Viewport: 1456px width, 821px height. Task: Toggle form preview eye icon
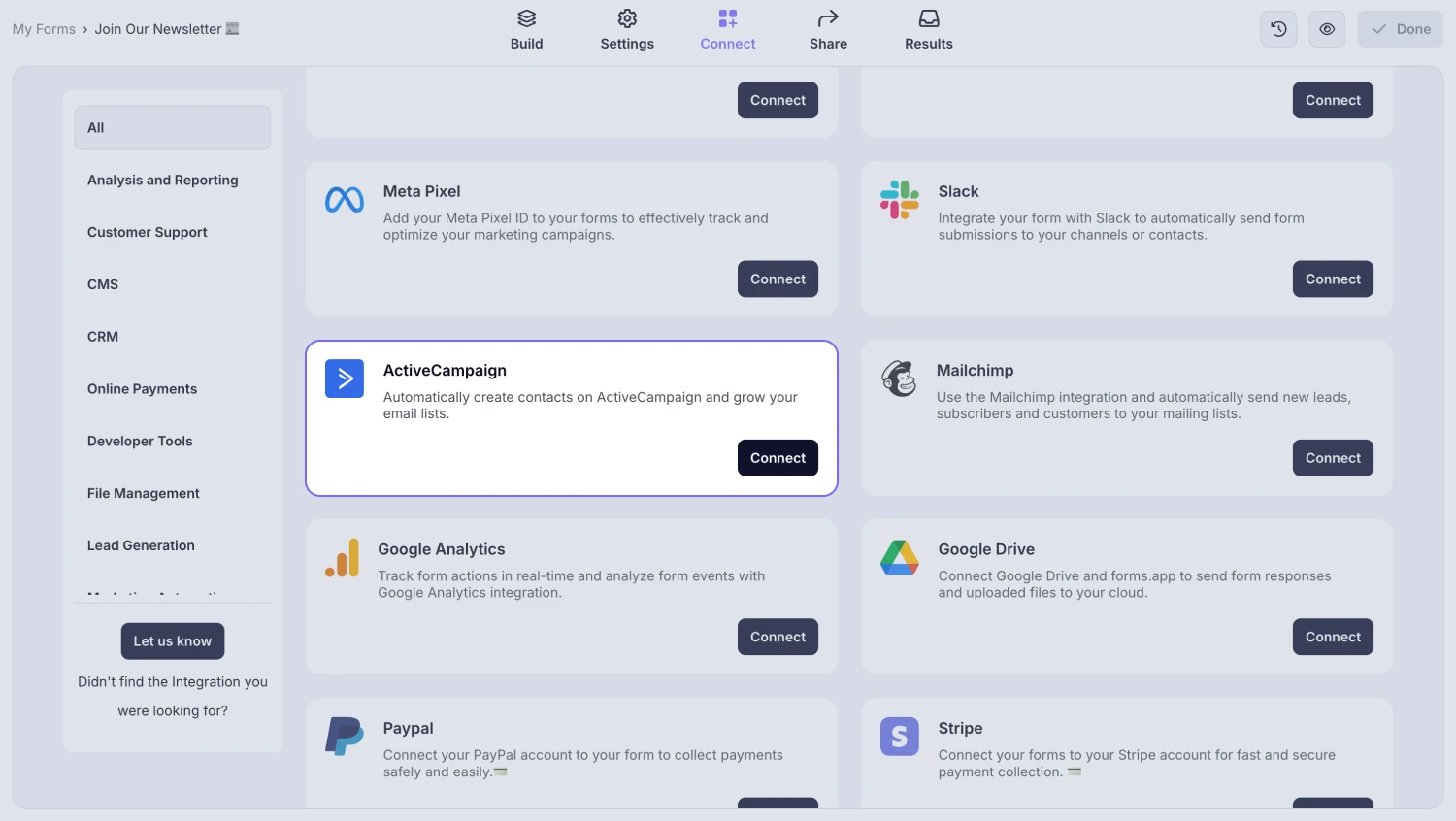1327,29
